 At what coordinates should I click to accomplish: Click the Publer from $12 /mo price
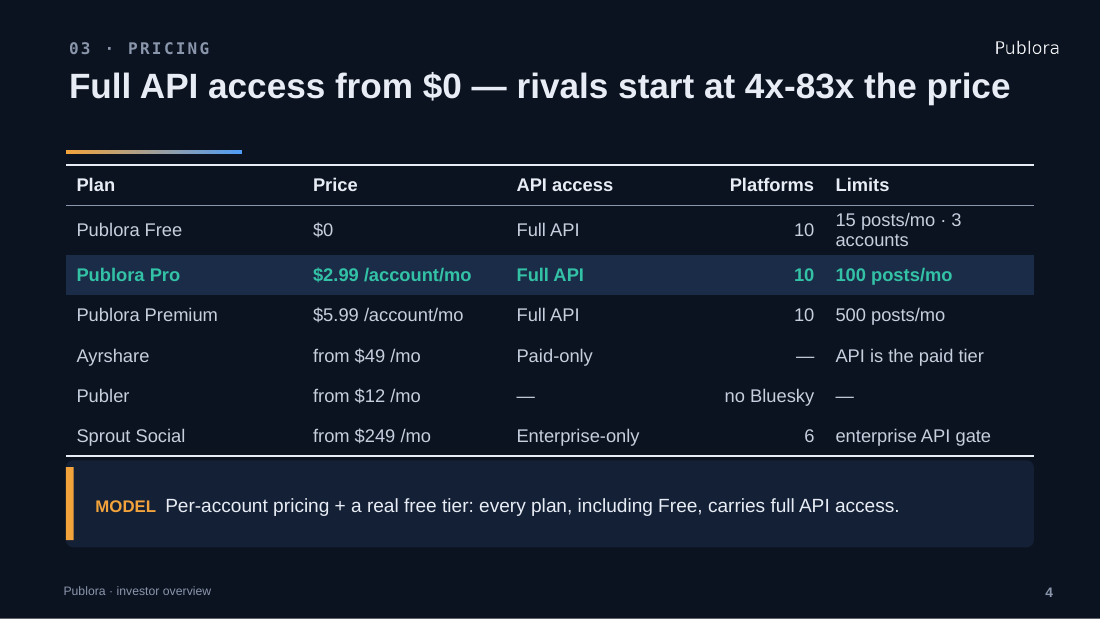coord(366,396)
